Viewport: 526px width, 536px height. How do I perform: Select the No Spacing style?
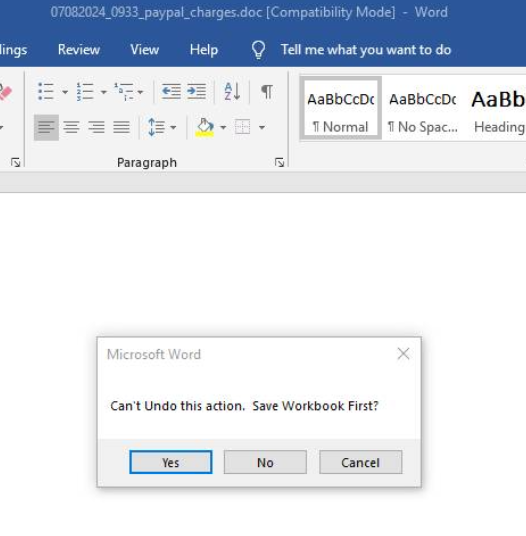click(x=423, y=108)
